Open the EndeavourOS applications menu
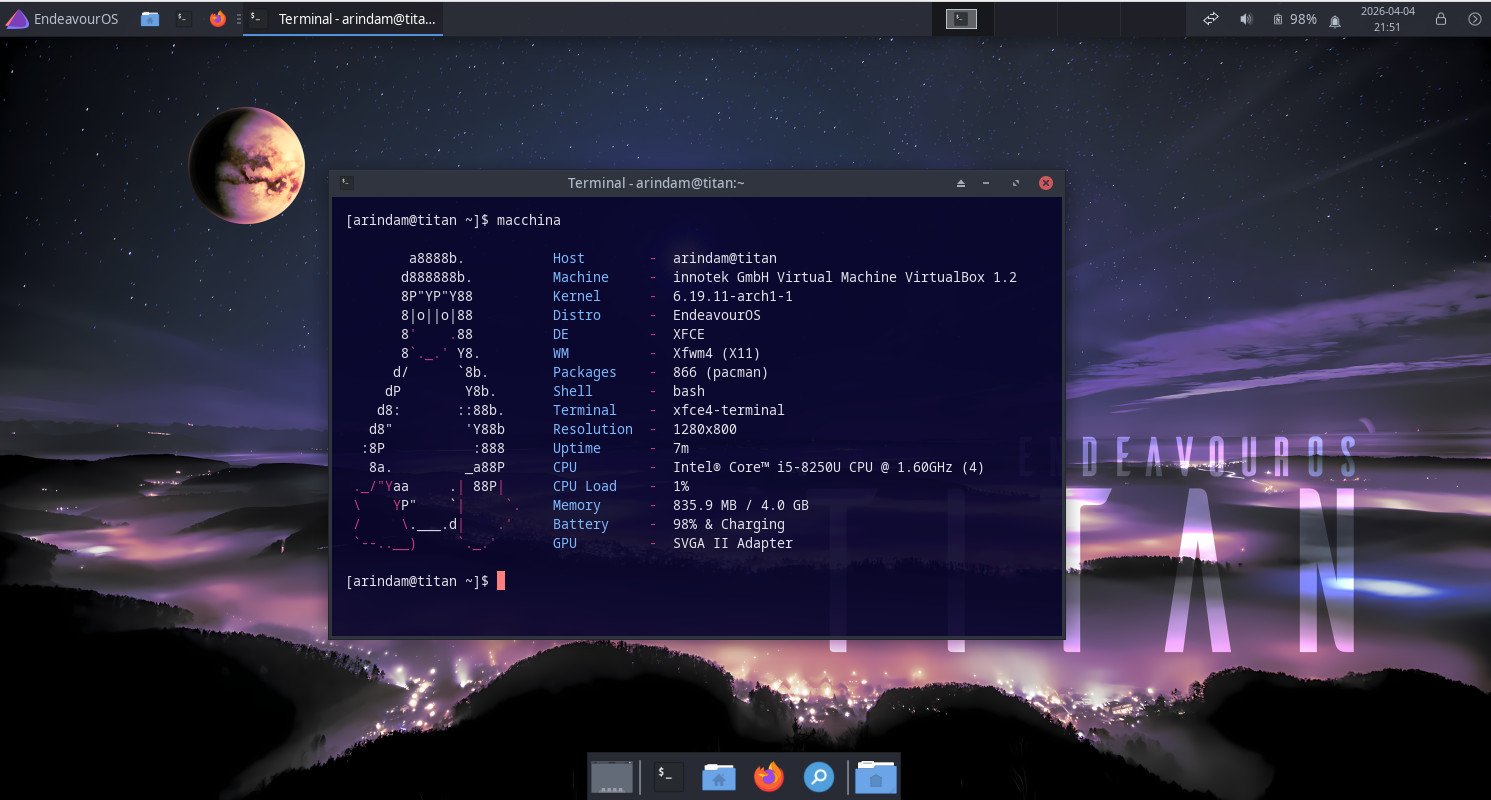The height and width of the screenshot is (800, 1491). click(x=62, y=19)
